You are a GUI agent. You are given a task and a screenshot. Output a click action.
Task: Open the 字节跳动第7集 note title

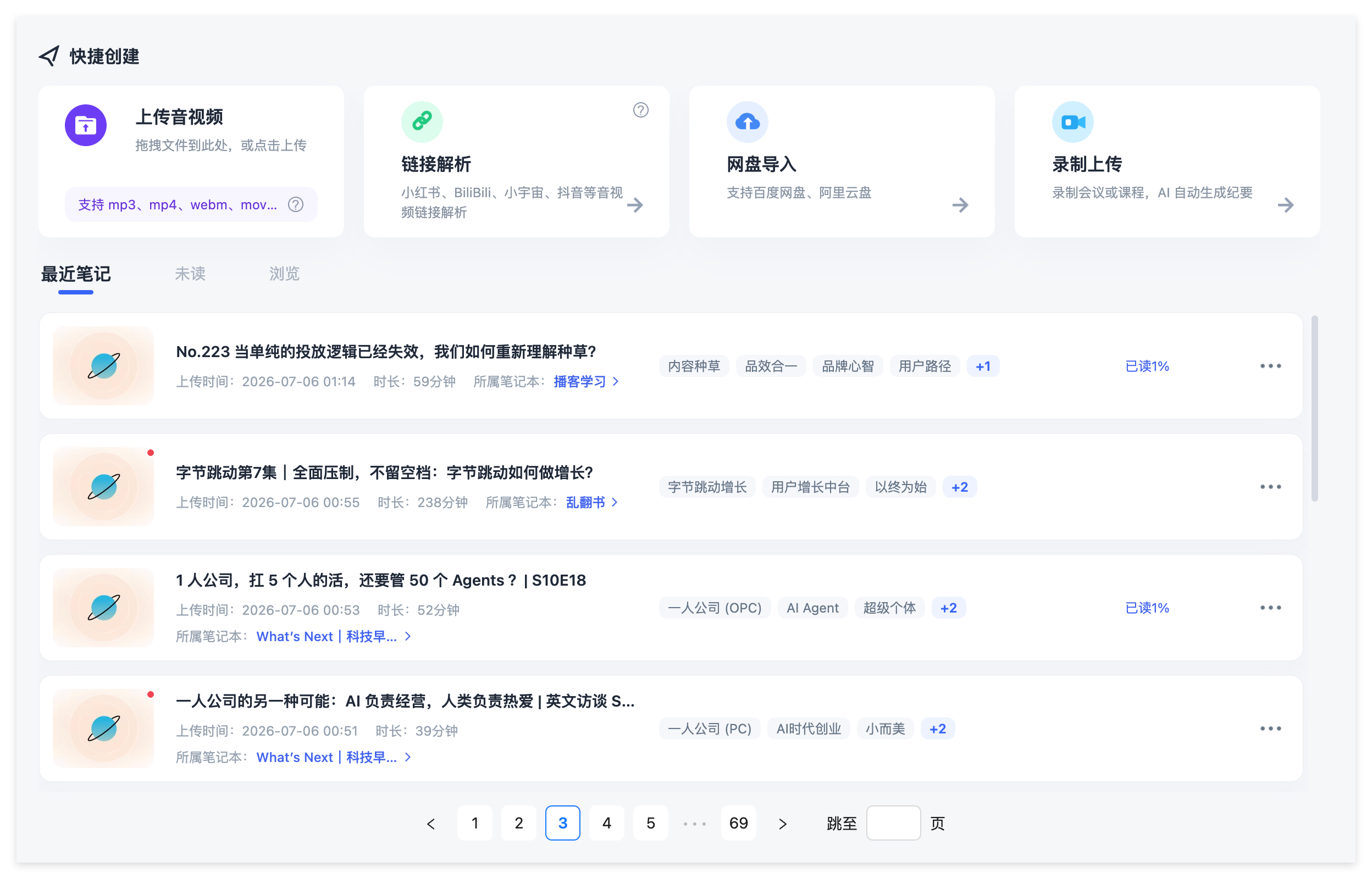(384, 472)
